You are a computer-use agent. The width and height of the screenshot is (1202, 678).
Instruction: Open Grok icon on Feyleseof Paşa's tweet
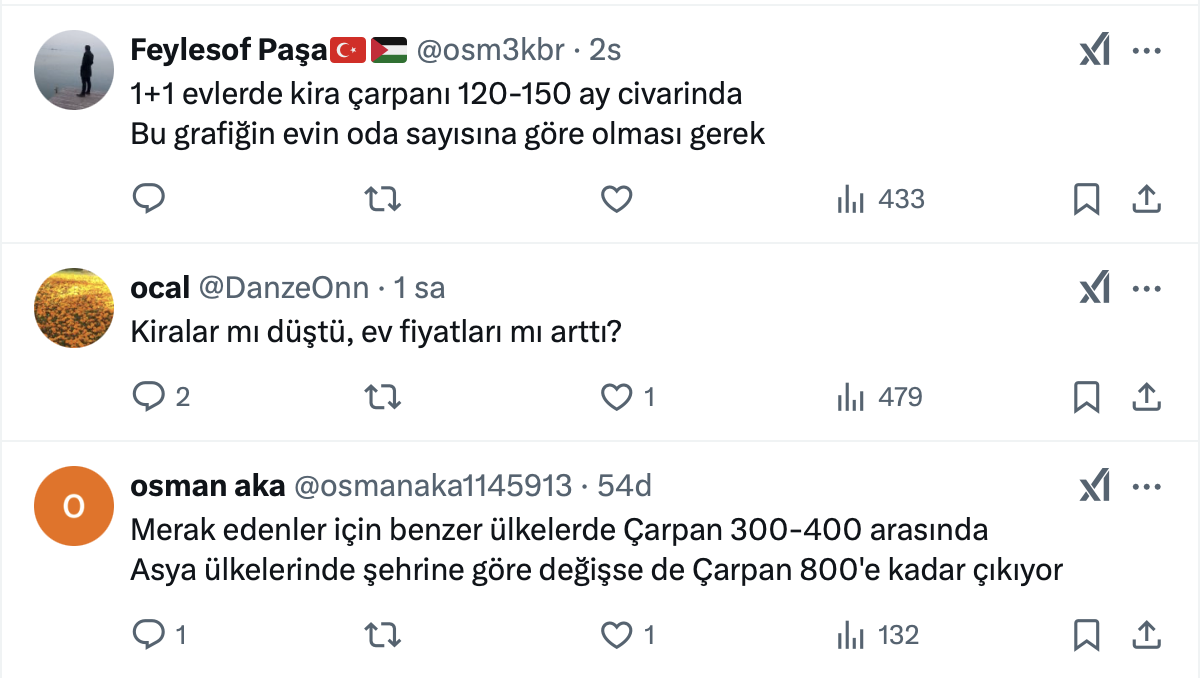[x=1095, y=51]
